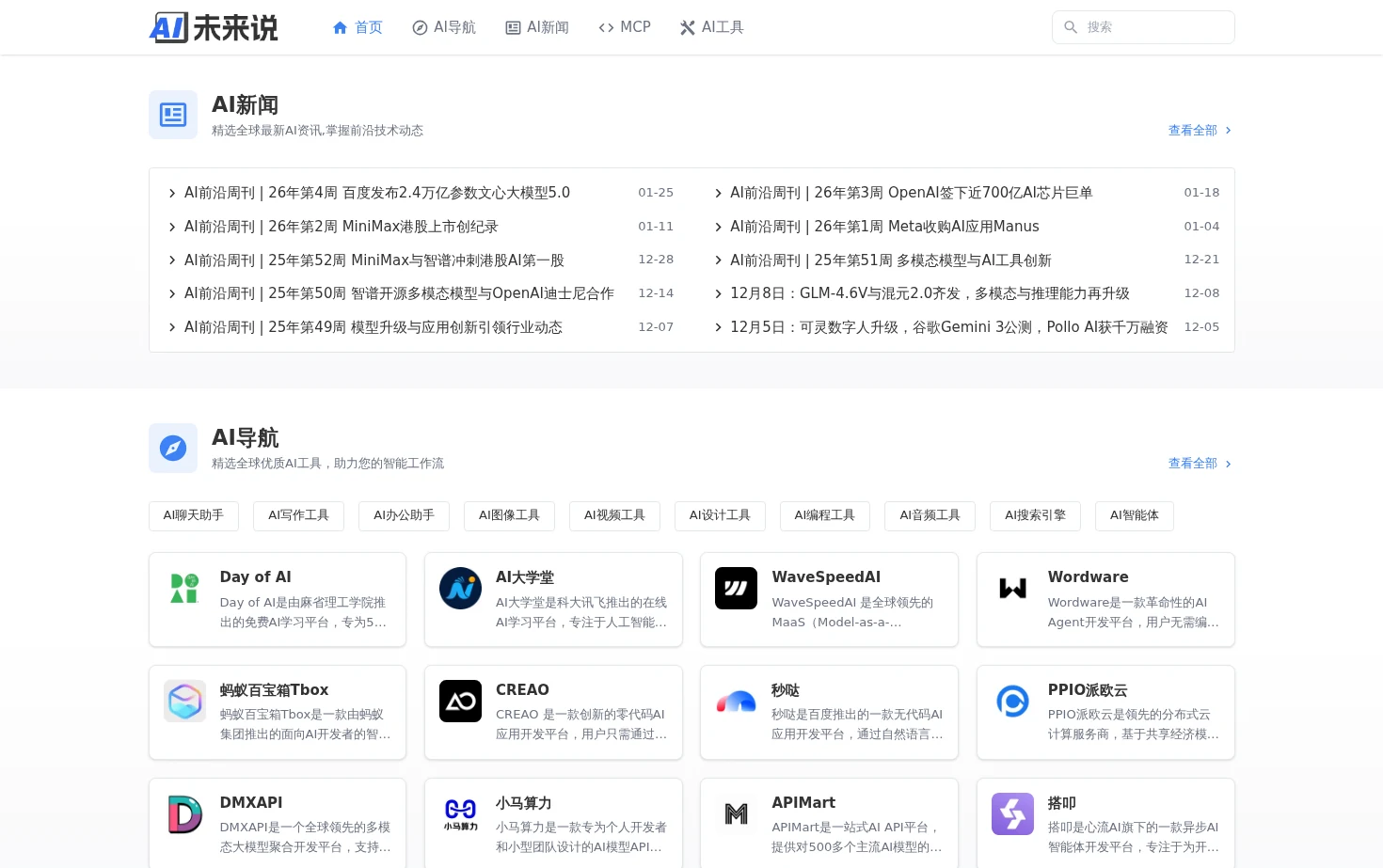The height and width of the screenshot is (868, 1383).
Task: Open the 秒哒 logo icon
Action: pos(737,702)
